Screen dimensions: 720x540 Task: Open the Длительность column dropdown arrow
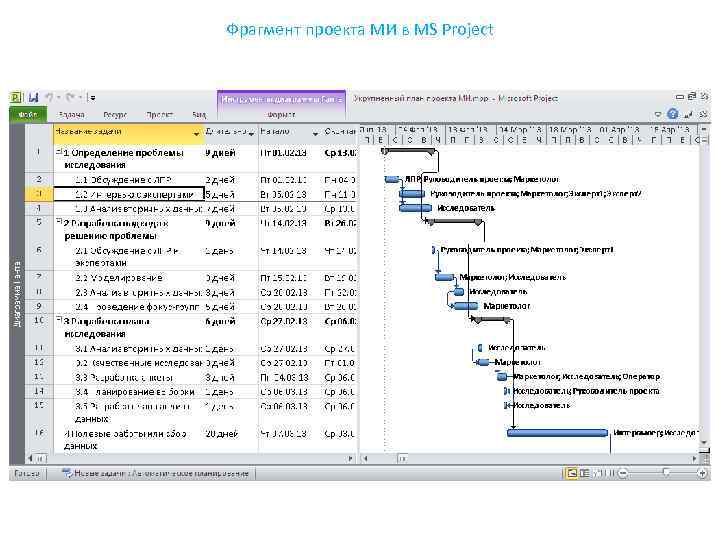(251, 134)
